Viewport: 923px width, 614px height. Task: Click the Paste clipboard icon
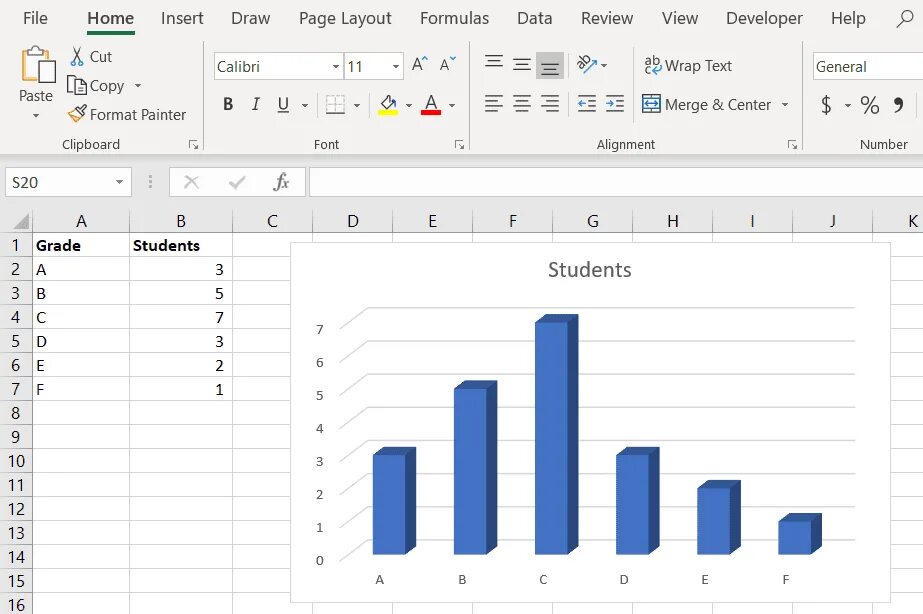[x=38, y=65]
